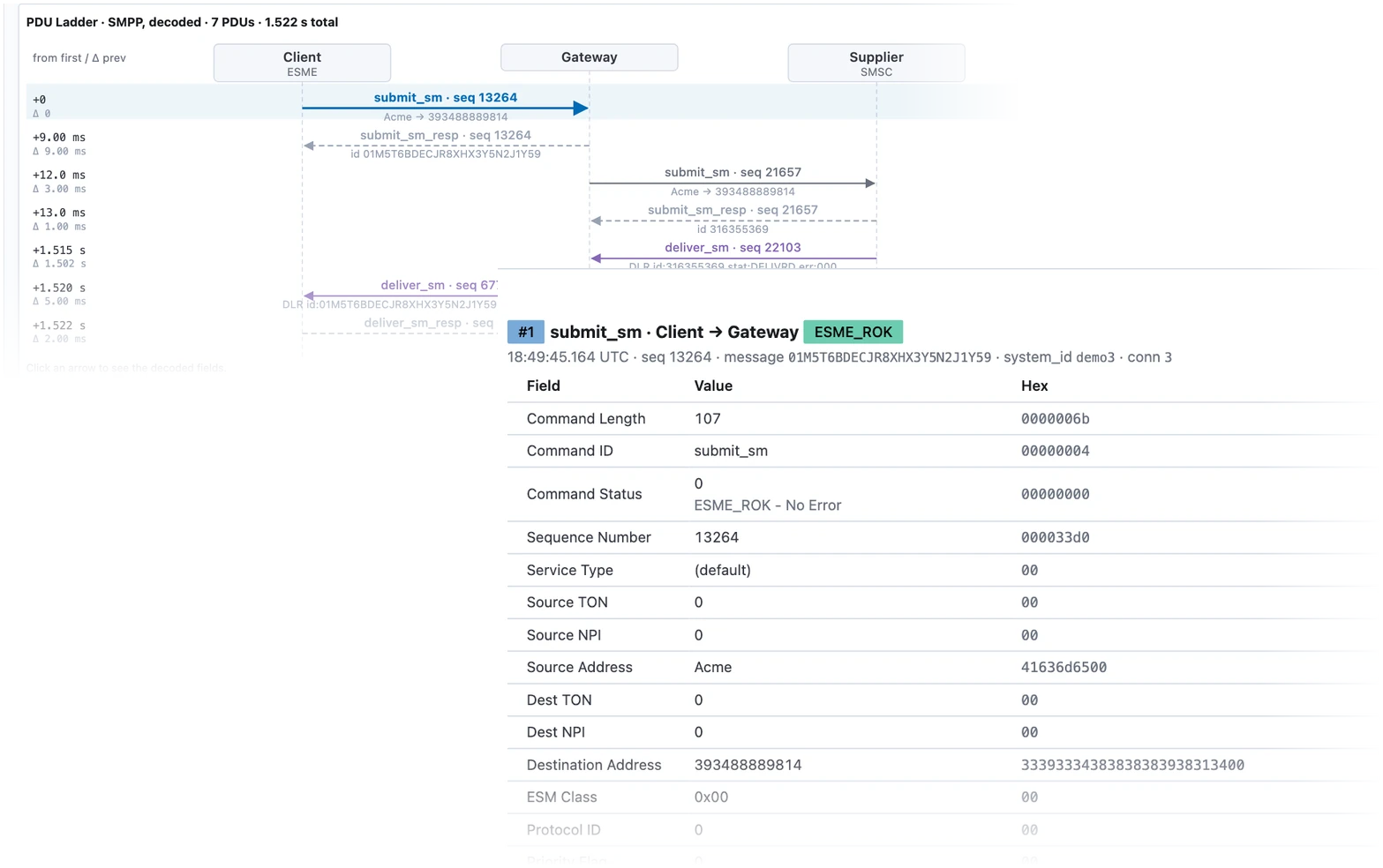The width and height of the screenshot is (1383, 868).
Task: Click 'ESME_ROK - No Error' value text
Action: (x=768, y=505)
